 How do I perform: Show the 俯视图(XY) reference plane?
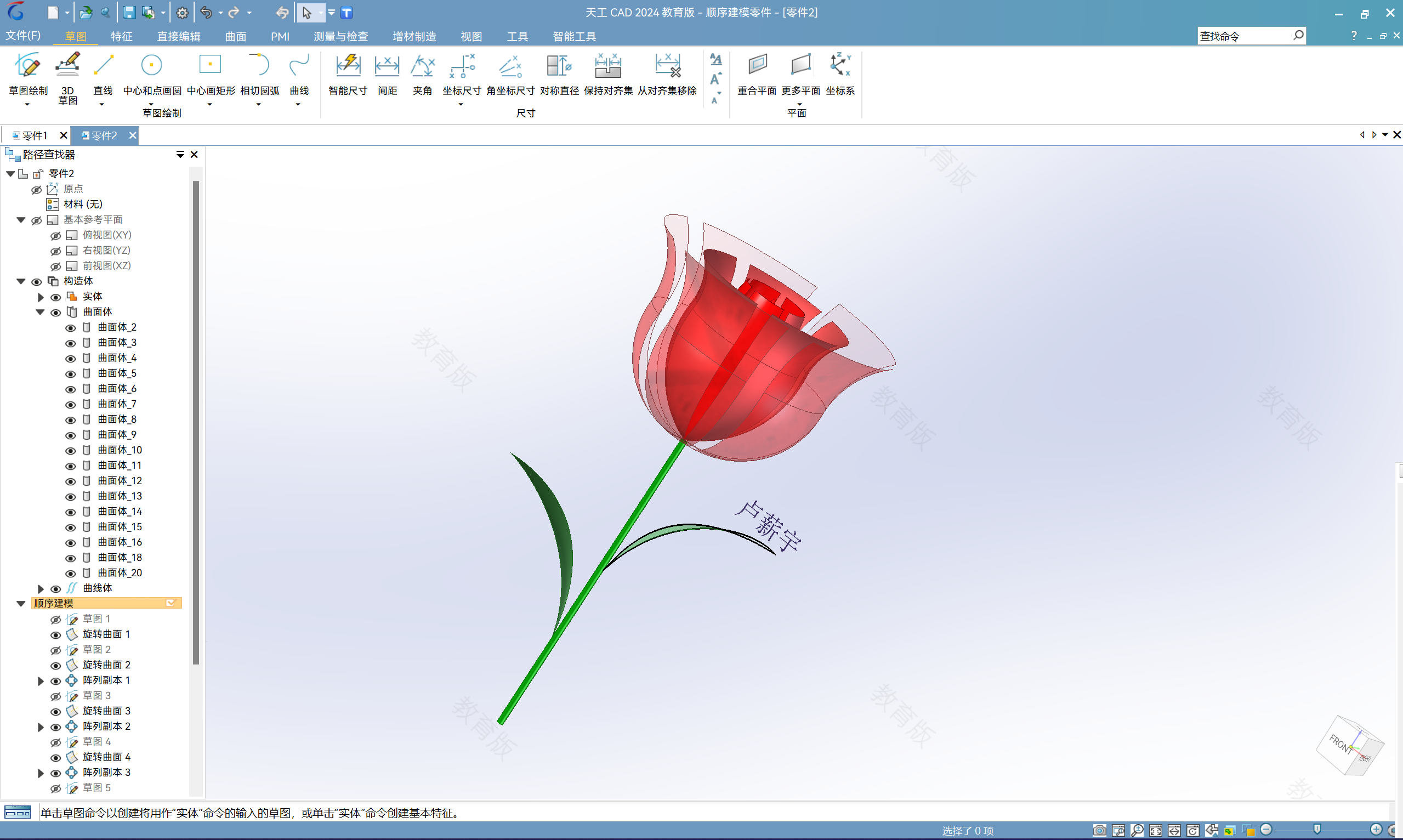pyautogui.click(x=55, y=235)
